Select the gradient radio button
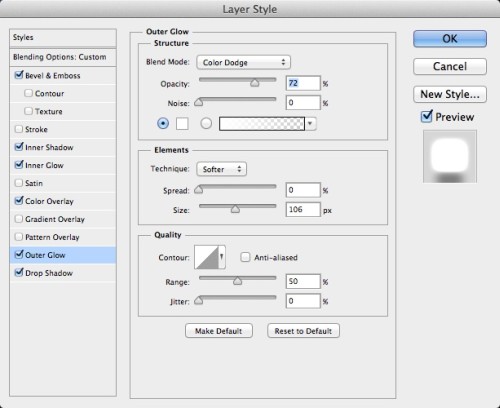This screenshot has height=408, width=500. coord(206,123)
